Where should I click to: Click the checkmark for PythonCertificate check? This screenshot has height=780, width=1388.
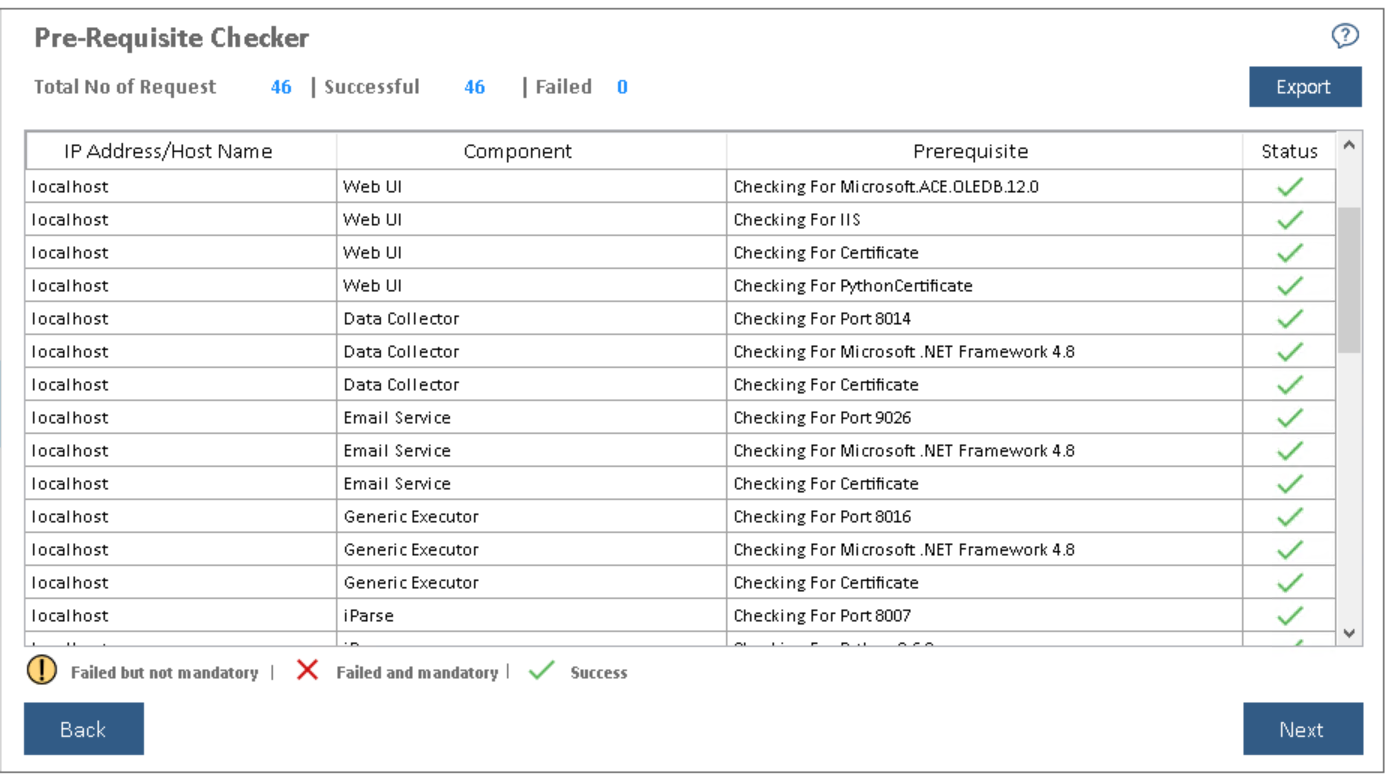point(1290,285)
